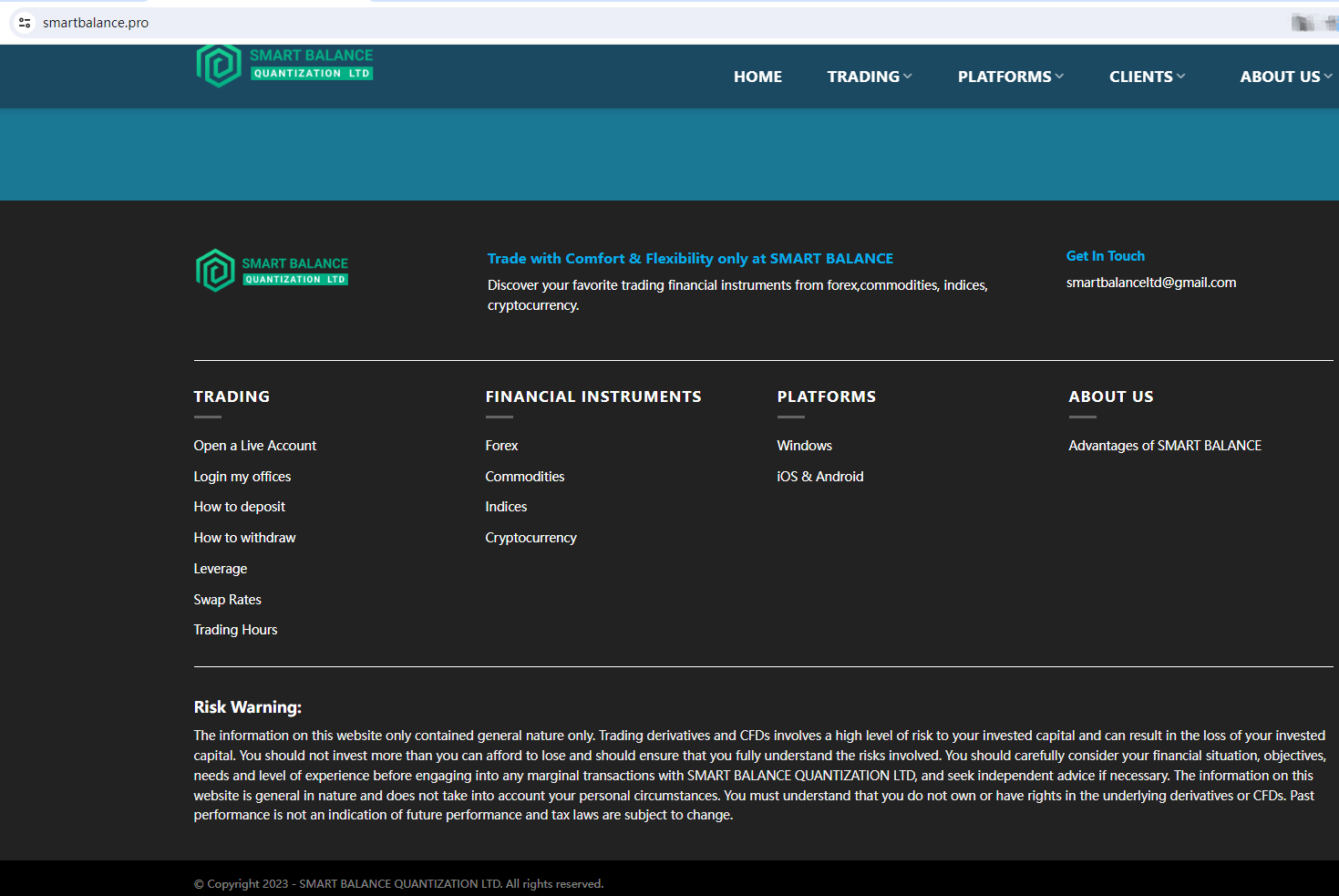Click the Login my offices link
The image size is (1339, 896).
click(x=242, y=477)
